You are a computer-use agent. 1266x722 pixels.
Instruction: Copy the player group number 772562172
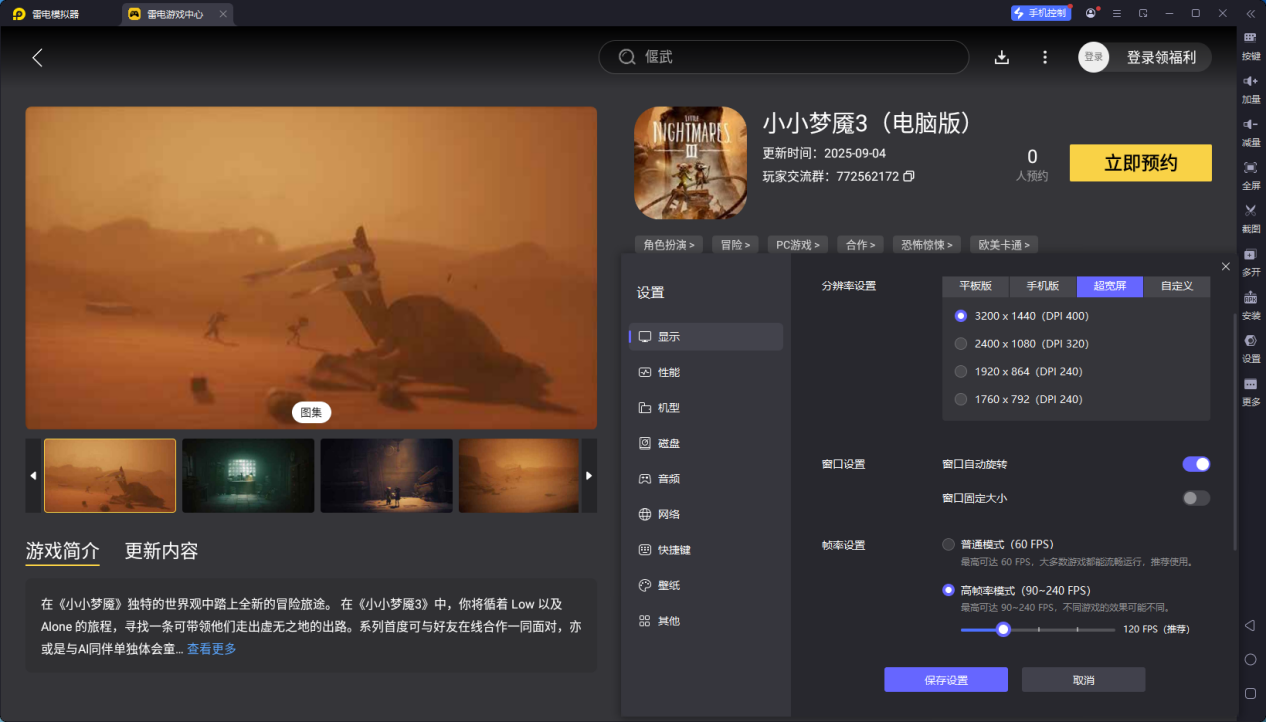908,176
